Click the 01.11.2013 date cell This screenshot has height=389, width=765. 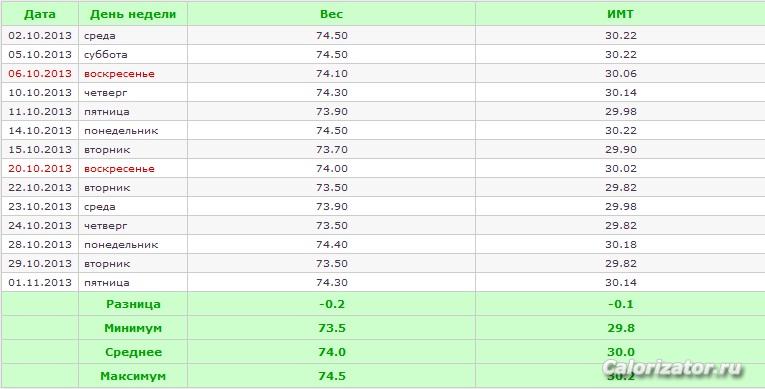(40, 283)
